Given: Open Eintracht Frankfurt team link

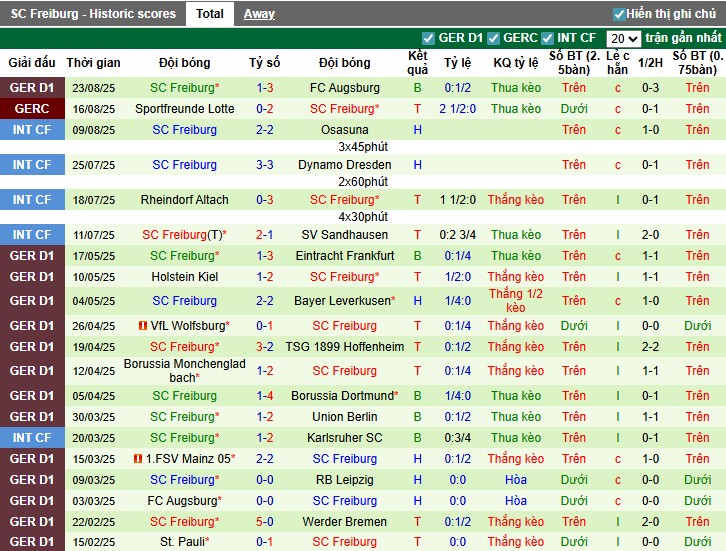Looking at the screenshot, I should tap(344, 256).
